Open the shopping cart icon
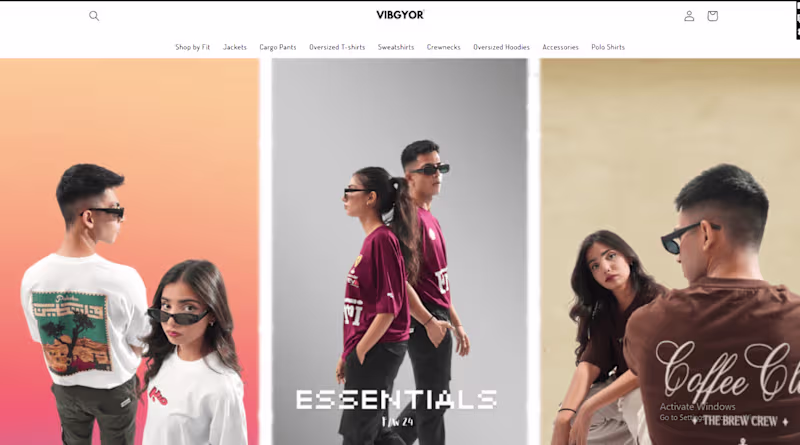The width and height of the screenshot is (800, 445). [712, 16]
